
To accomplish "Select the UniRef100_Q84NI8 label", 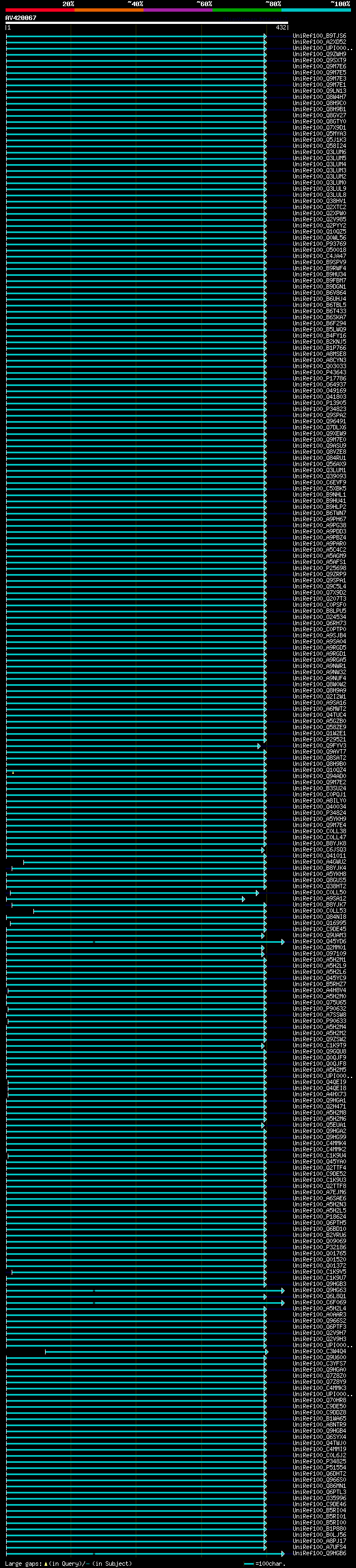I will pyautogui.click(x=319, y=917).
